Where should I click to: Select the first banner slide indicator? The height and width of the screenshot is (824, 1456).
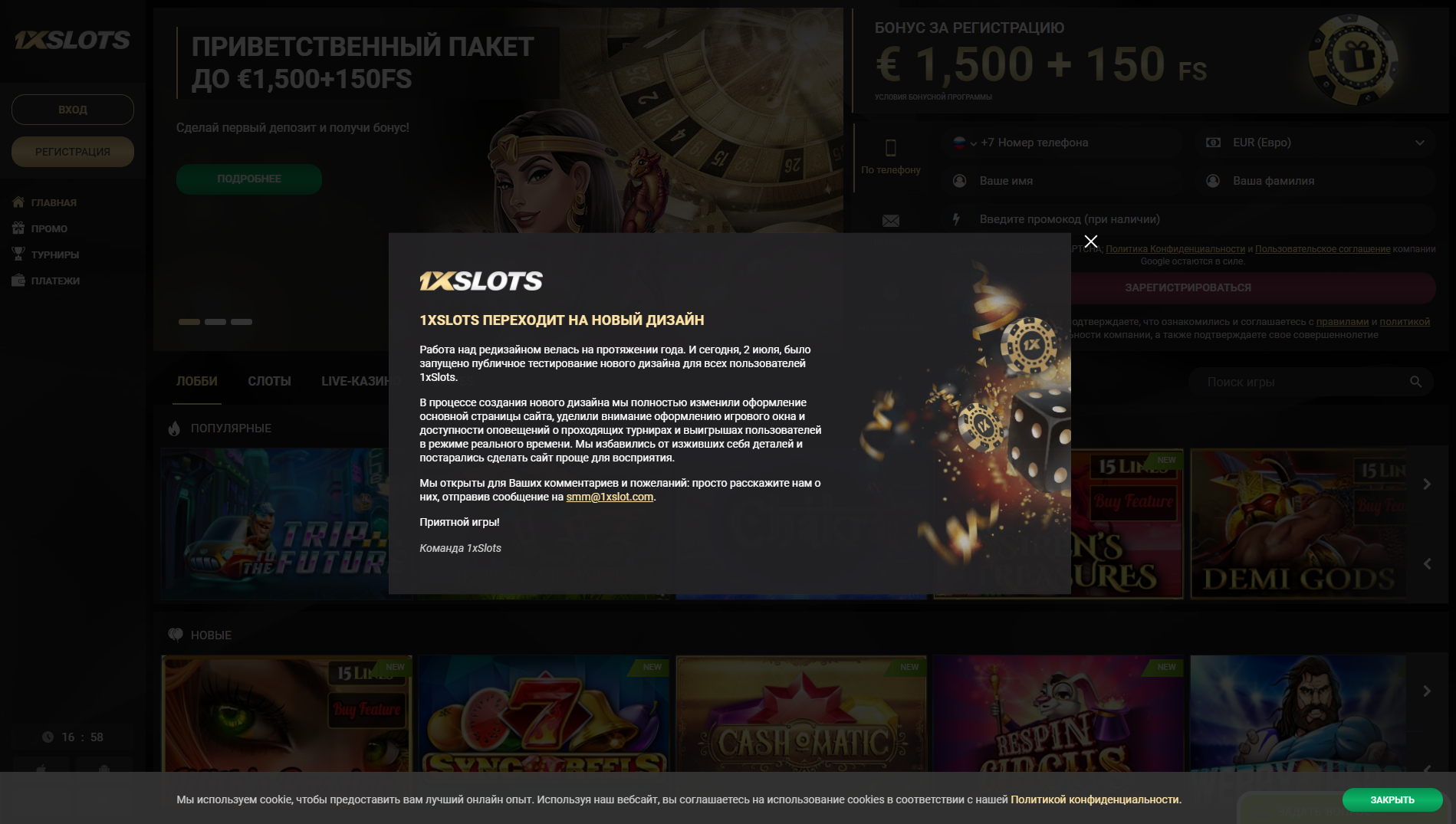point(189,322)
